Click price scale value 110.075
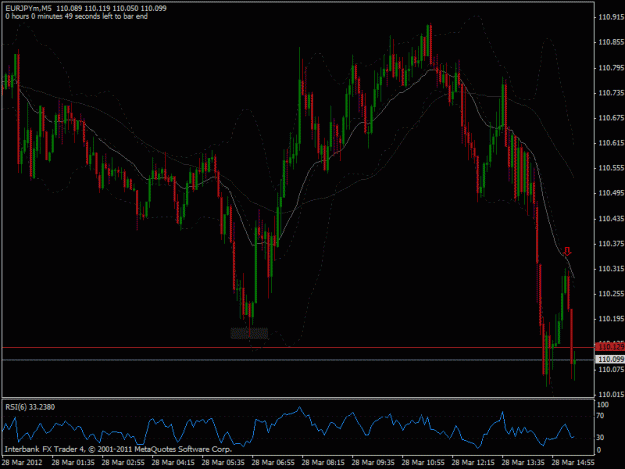Image resolution: width=625 pixels, height=469 pixels. 611,369
